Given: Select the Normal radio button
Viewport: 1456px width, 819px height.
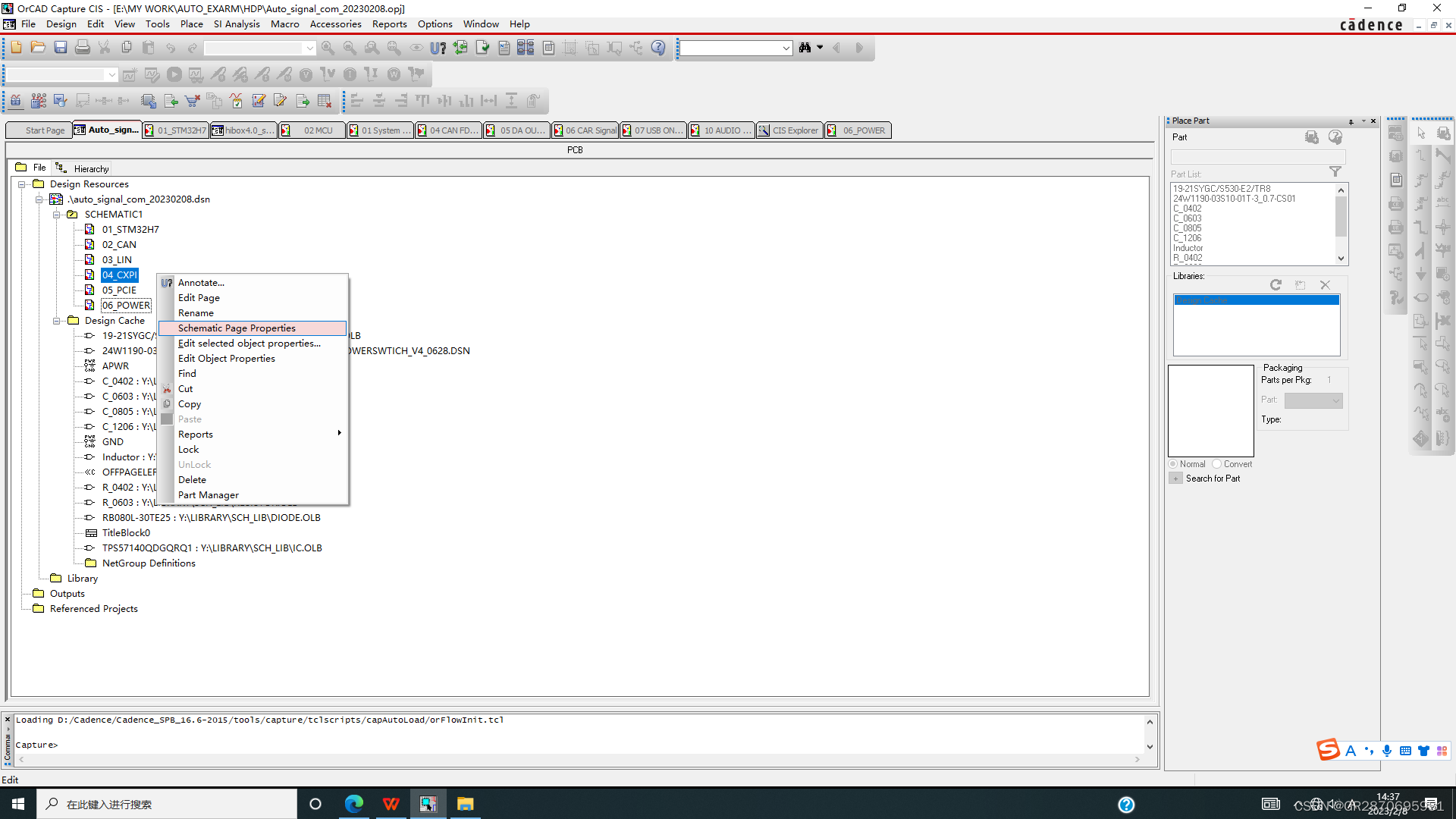Looking at the screenshot, I should tap(1173, 464).
